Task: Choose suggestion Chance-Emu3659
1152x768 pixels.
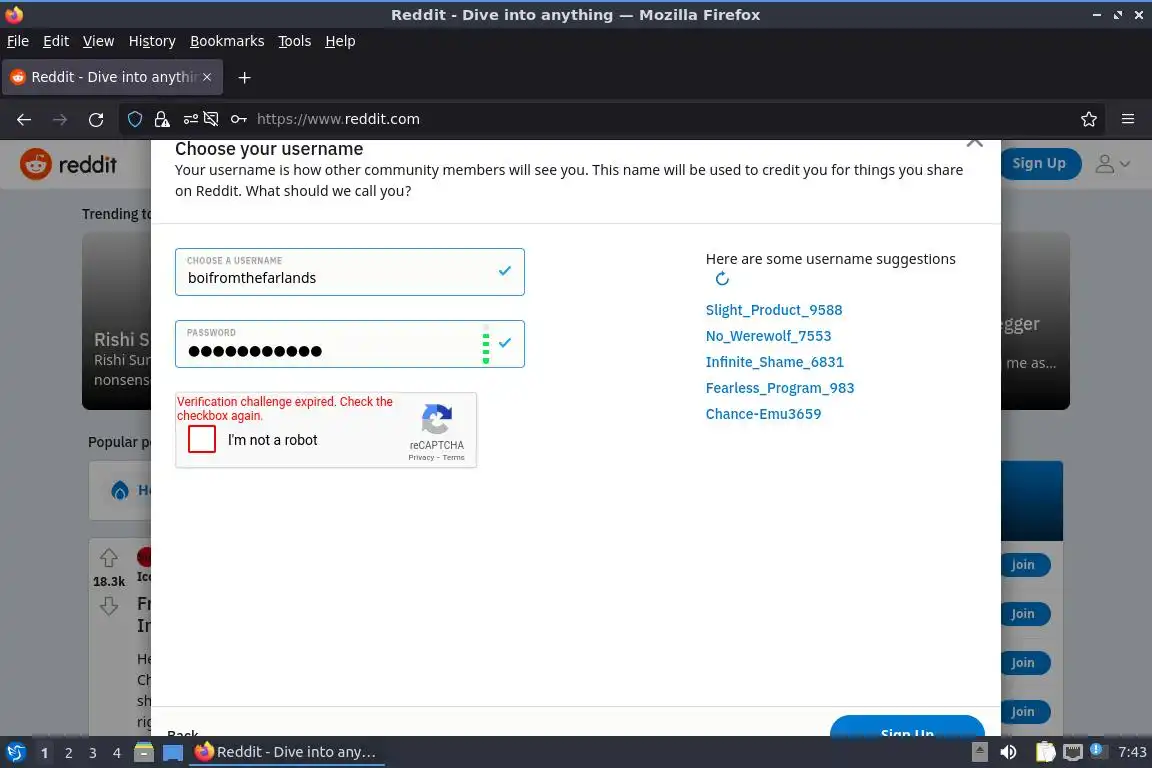Action: [763, 414]
